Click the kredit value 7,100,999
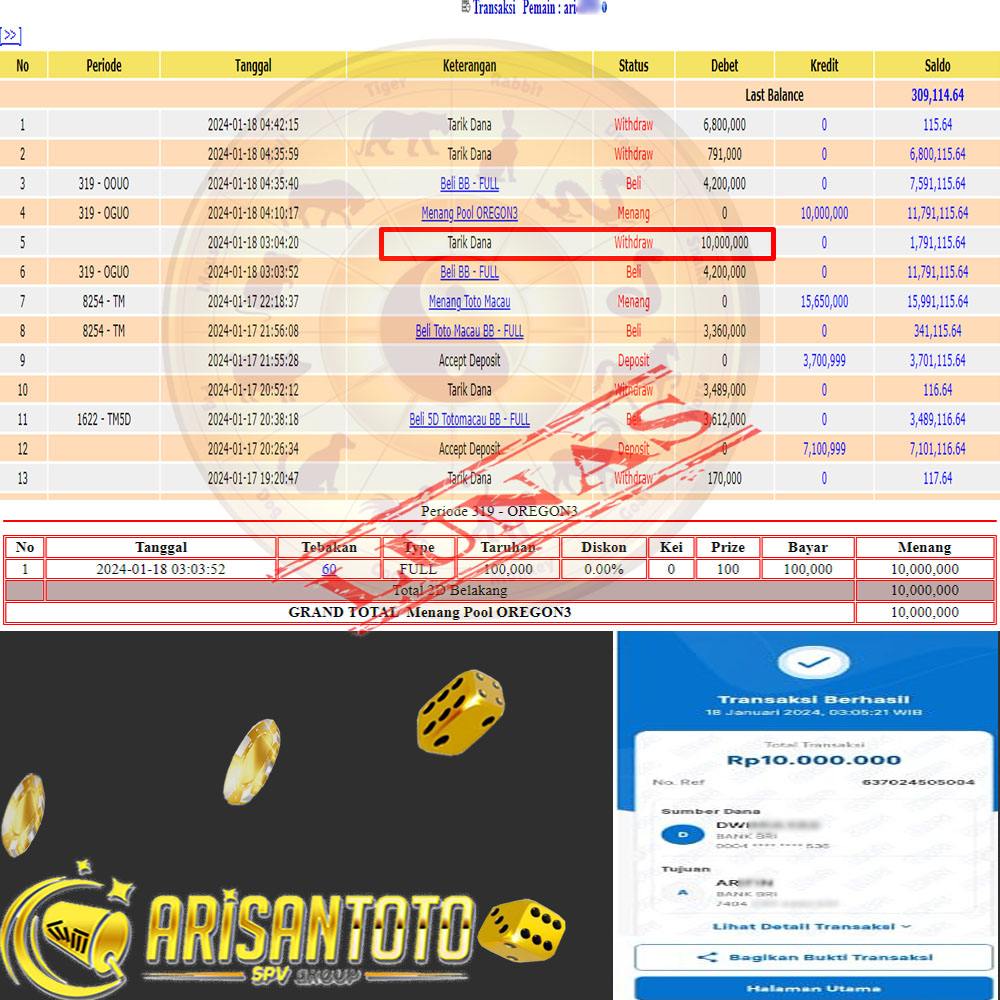1000x1000 pixels. coord(824,448)
